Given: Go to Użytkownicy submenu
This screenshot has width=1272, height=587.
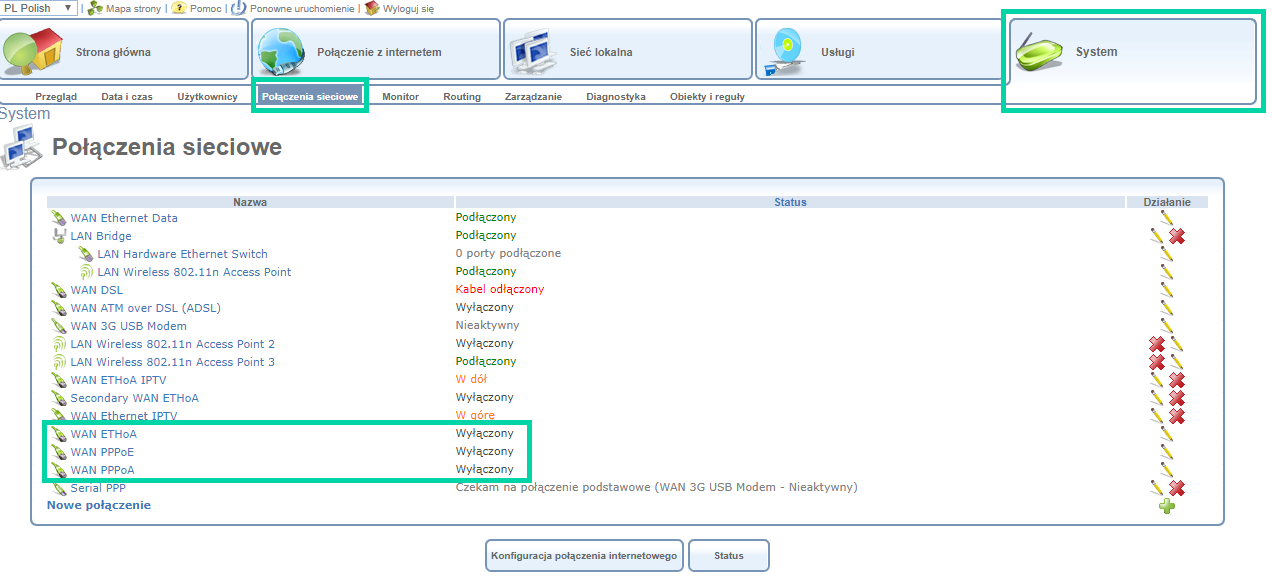Looking at the screenshot, I should click(x=207, y=97).
